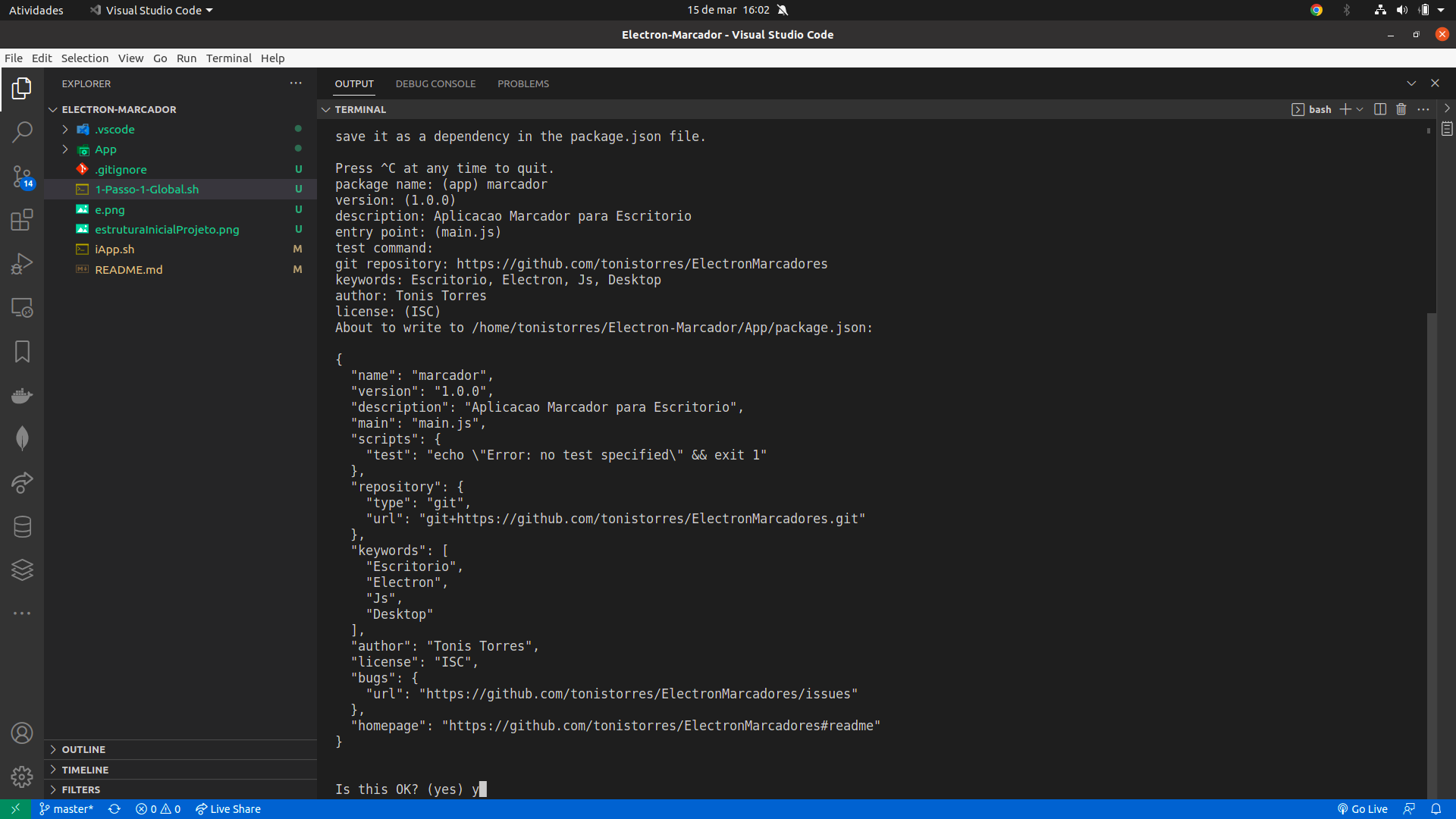Open Manage gear settings icon
This screenshot has height=819, width=1456.
coord(22,777)
